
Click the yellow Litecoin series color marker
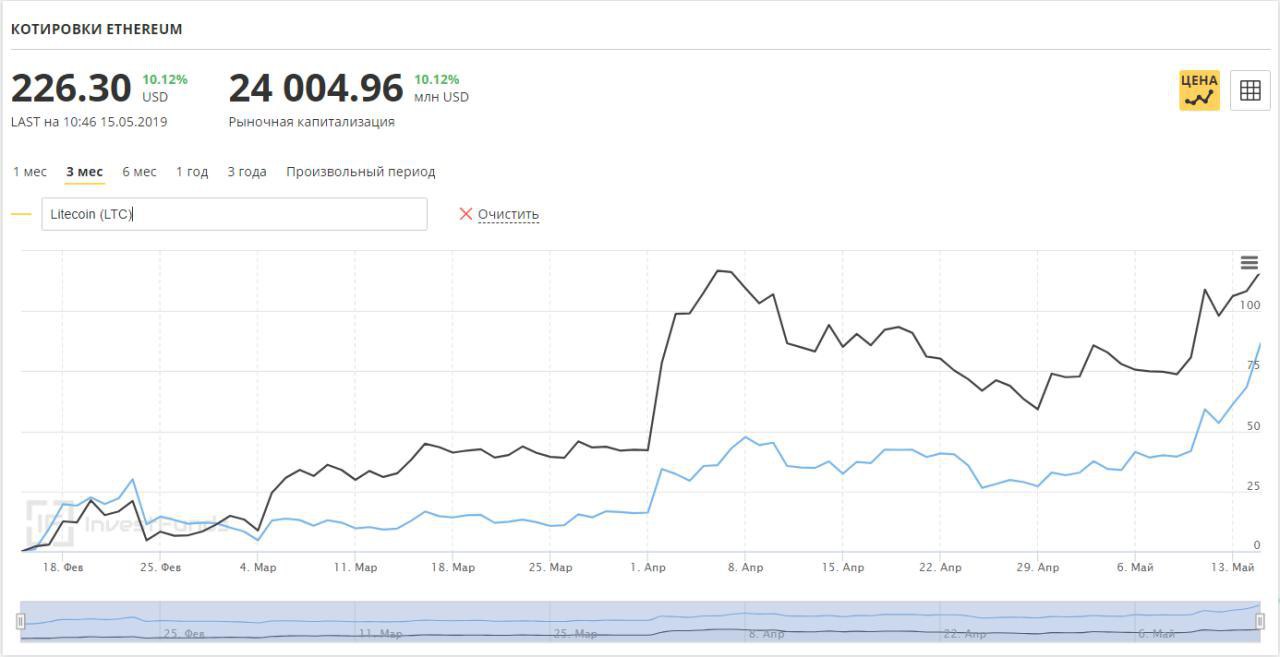(21, 214)
